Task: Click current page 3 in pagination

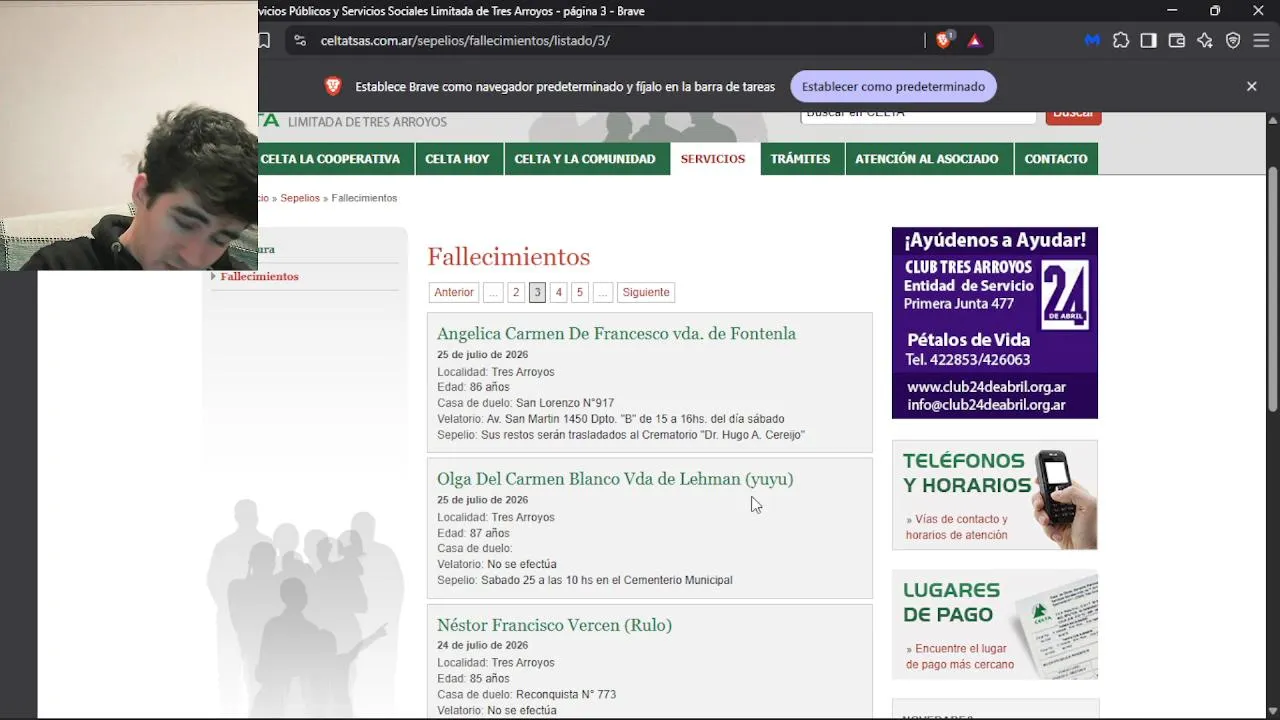Action: click(x=537, y=292)
